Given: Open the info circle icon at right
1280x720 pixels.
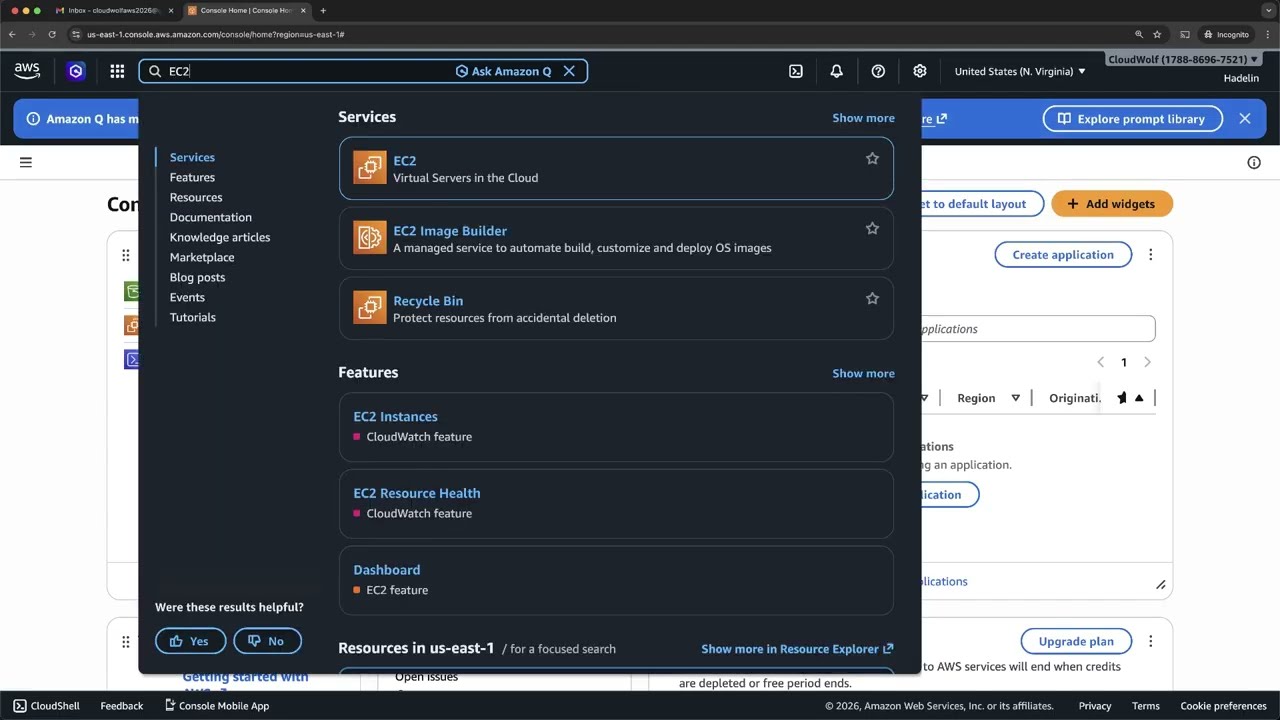Looking at the screenshot, I should (x=1254, y=162).
